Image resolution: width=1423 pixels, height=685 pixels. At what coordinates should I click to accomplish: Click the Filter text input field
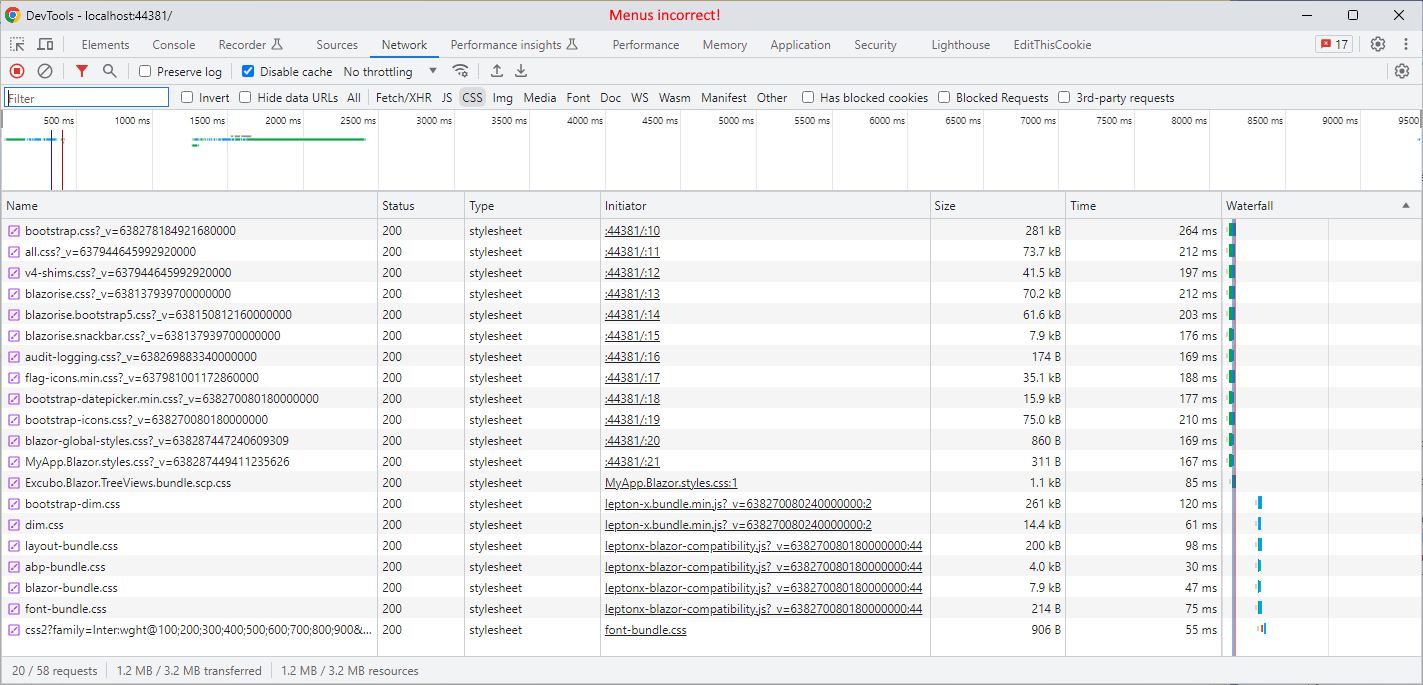click(87, 98)
